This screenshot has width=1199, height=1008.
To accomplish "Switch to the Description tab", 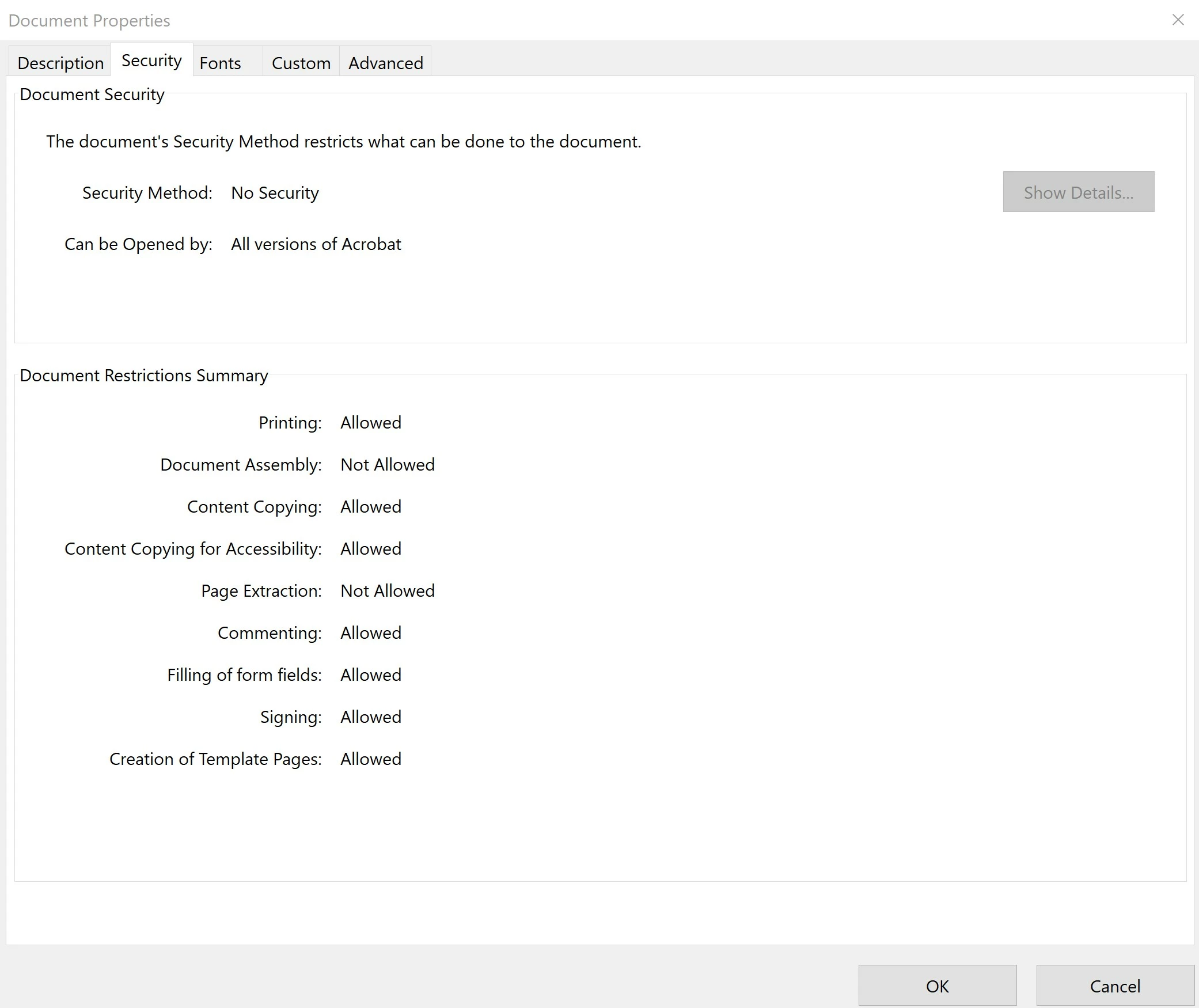I will (60, 63).
